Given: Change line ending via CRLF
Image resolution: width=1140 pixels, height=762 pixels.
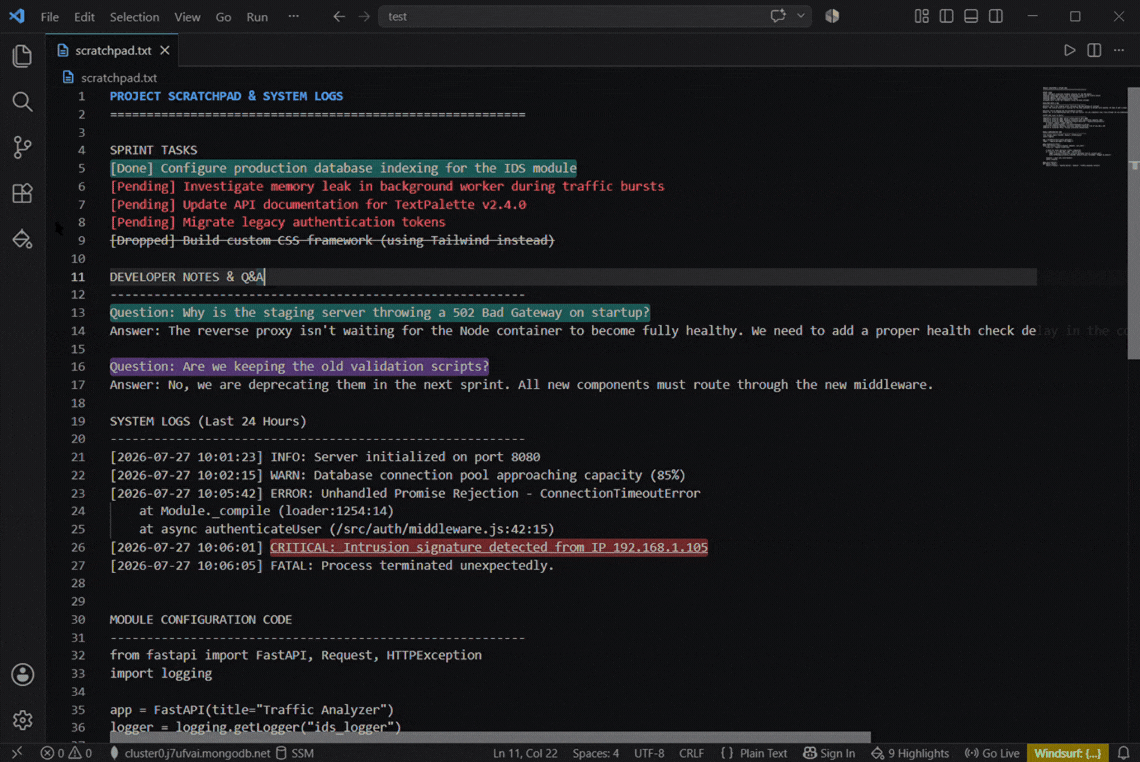Looking at the screenshot, I should pyautogui.click(x=691, y=753).
